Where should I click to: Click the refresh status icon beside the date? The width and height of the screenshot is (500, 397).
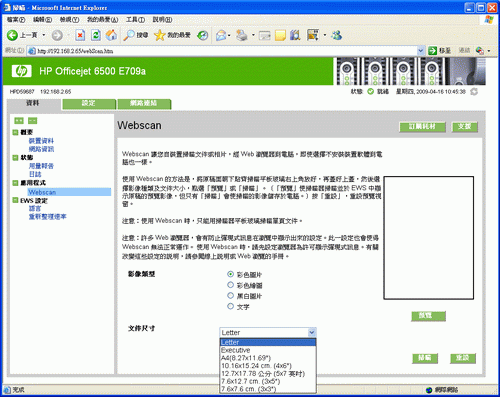point(474,91)
